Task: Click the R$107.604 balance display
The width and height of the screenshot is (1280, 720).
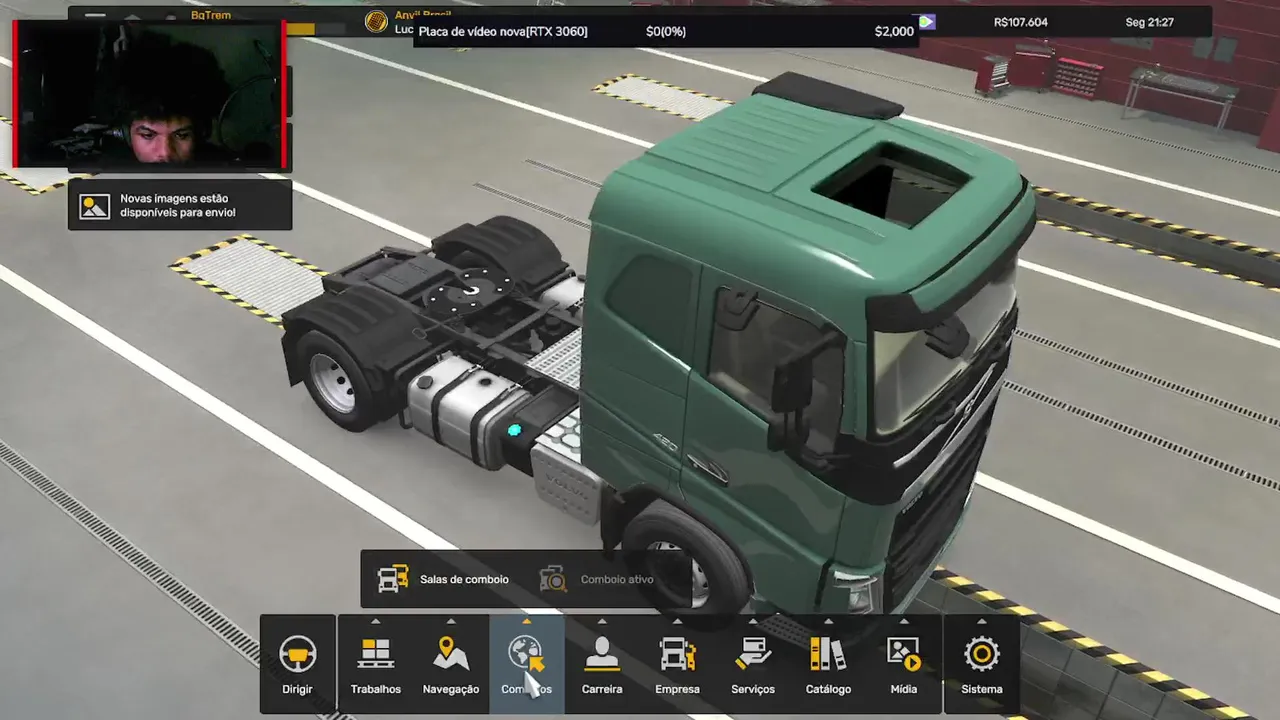Action: coord(1021,22)
